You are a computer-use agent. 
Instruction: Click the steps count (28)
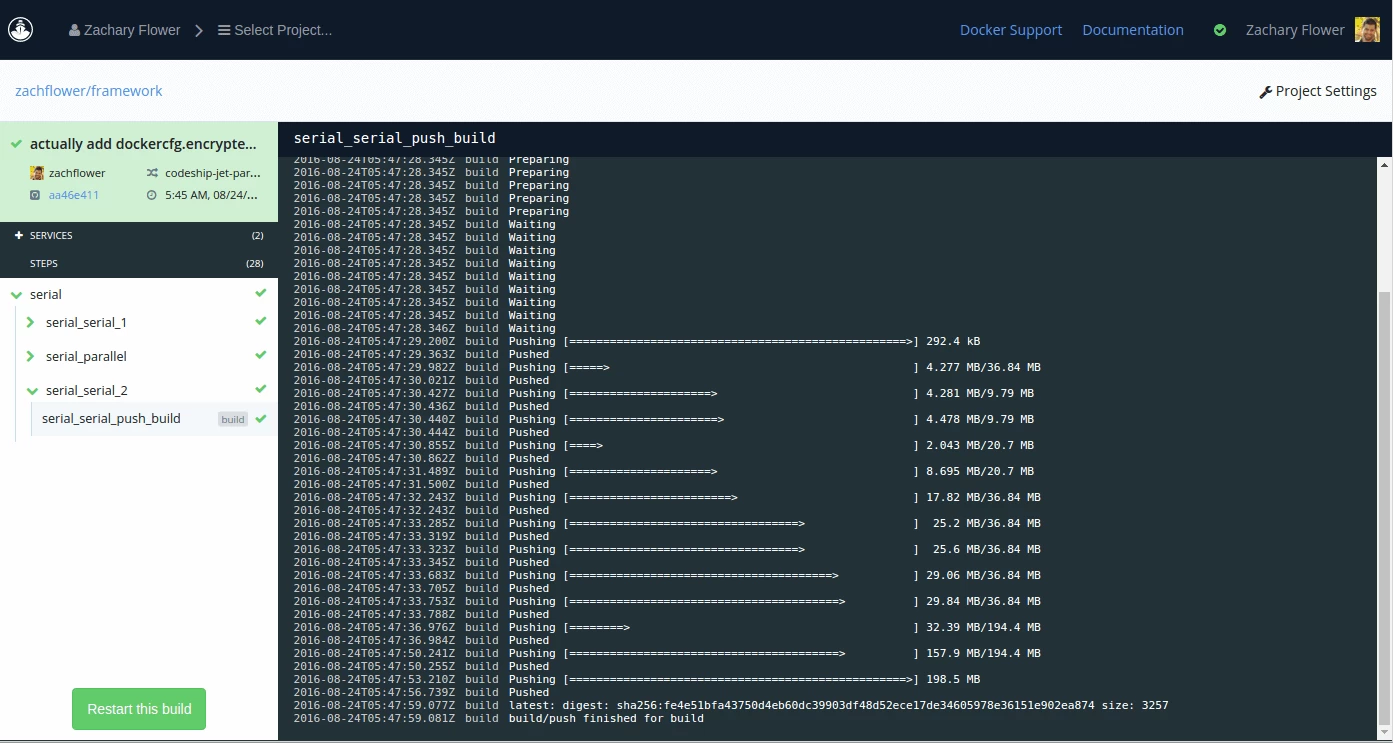pos(255,264)
